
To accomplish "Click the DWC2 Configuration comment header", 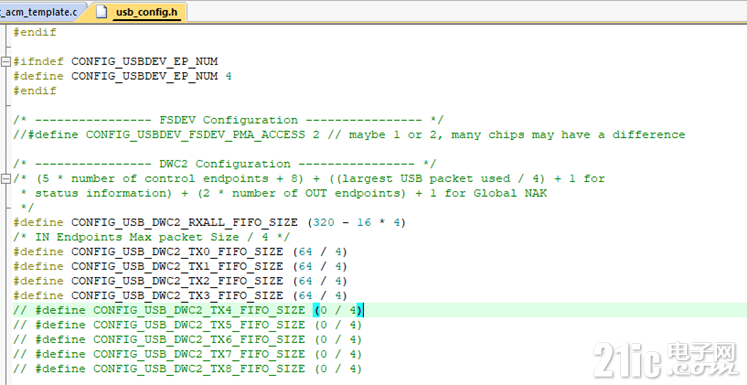I will [224, 164].
